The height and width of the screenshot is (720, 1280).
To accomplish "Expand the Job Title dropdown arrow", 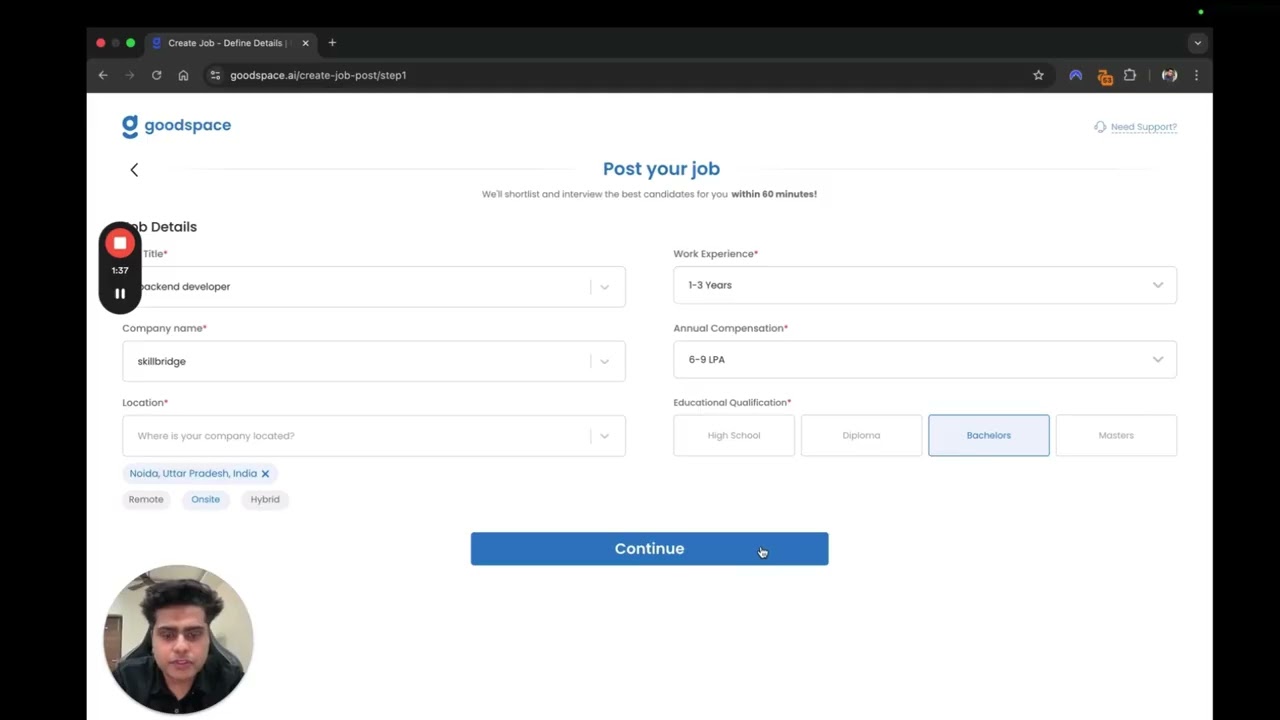I will click(x=604, y=287).
